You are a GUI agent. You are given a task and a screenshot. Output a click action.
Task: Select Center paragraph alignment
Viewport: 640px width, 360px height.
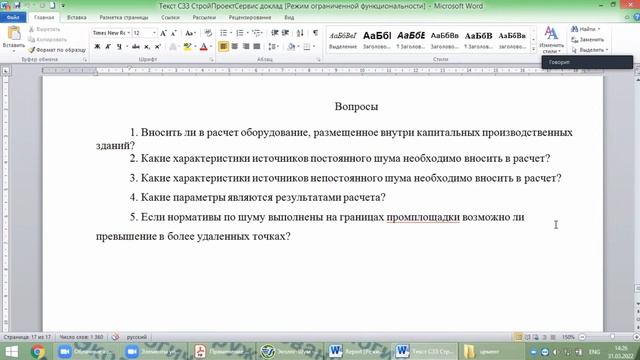(234, 47)
